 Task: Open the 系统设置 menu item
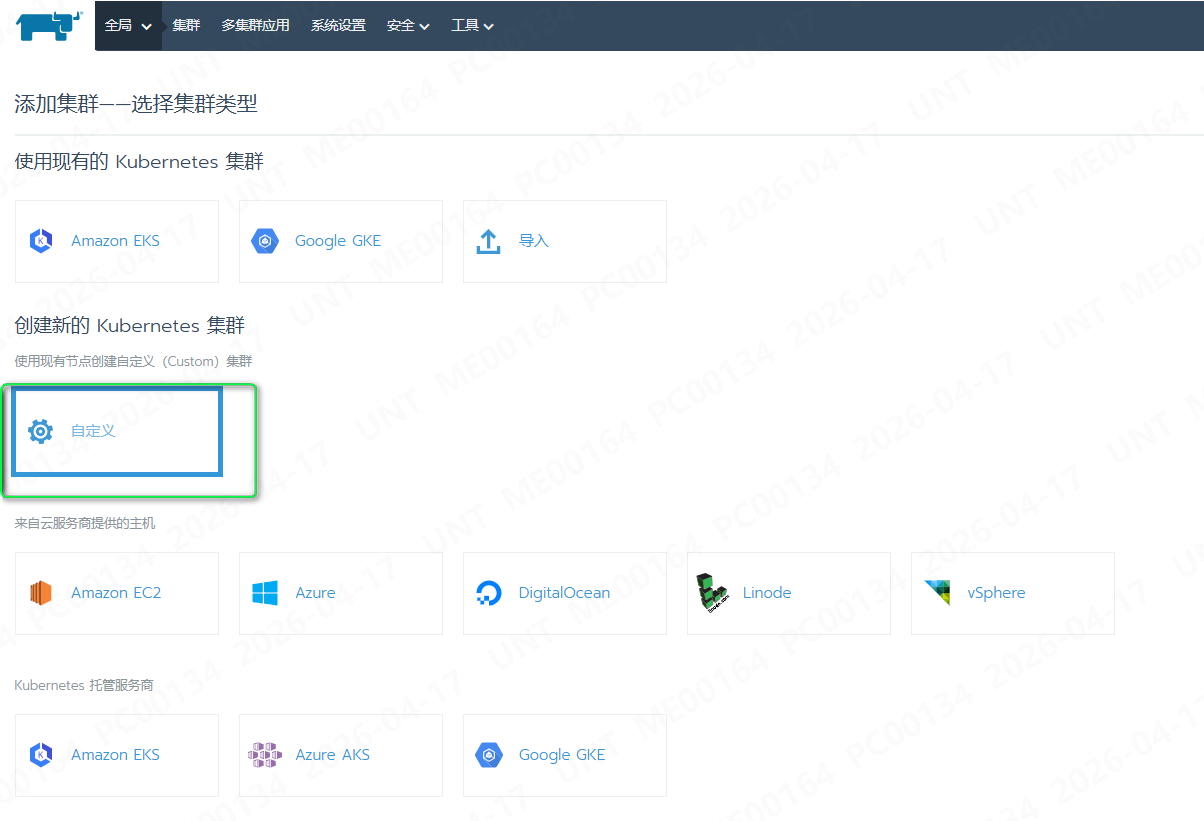[x=338, y=26]
